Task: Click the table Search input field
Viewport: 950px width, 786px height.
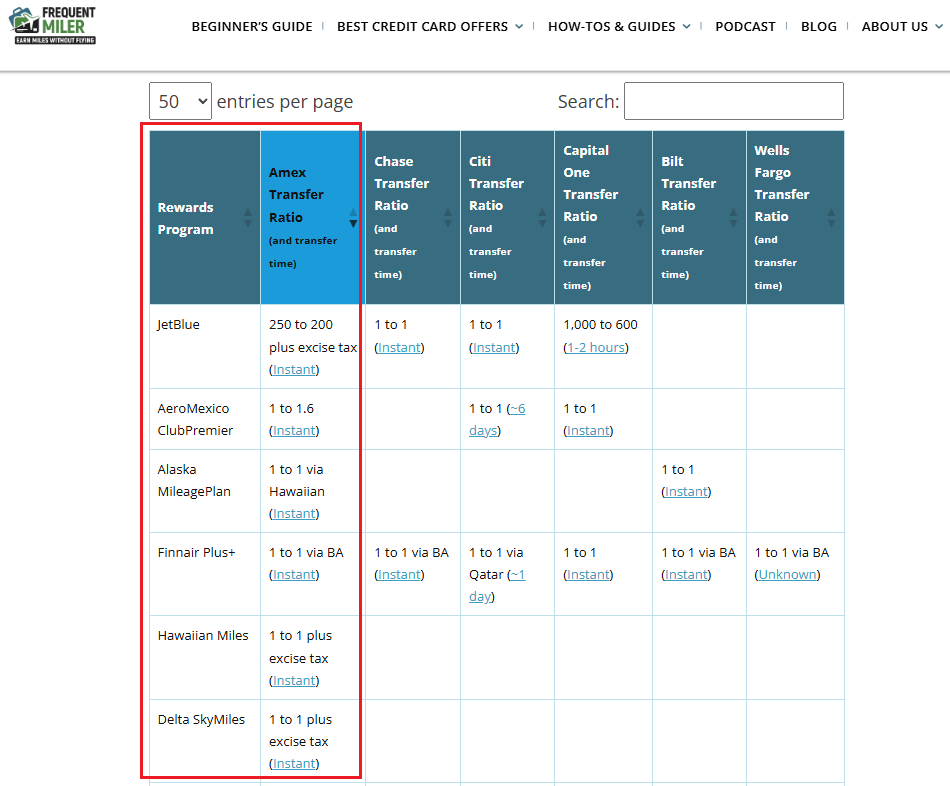Action: tap(734, 101)
